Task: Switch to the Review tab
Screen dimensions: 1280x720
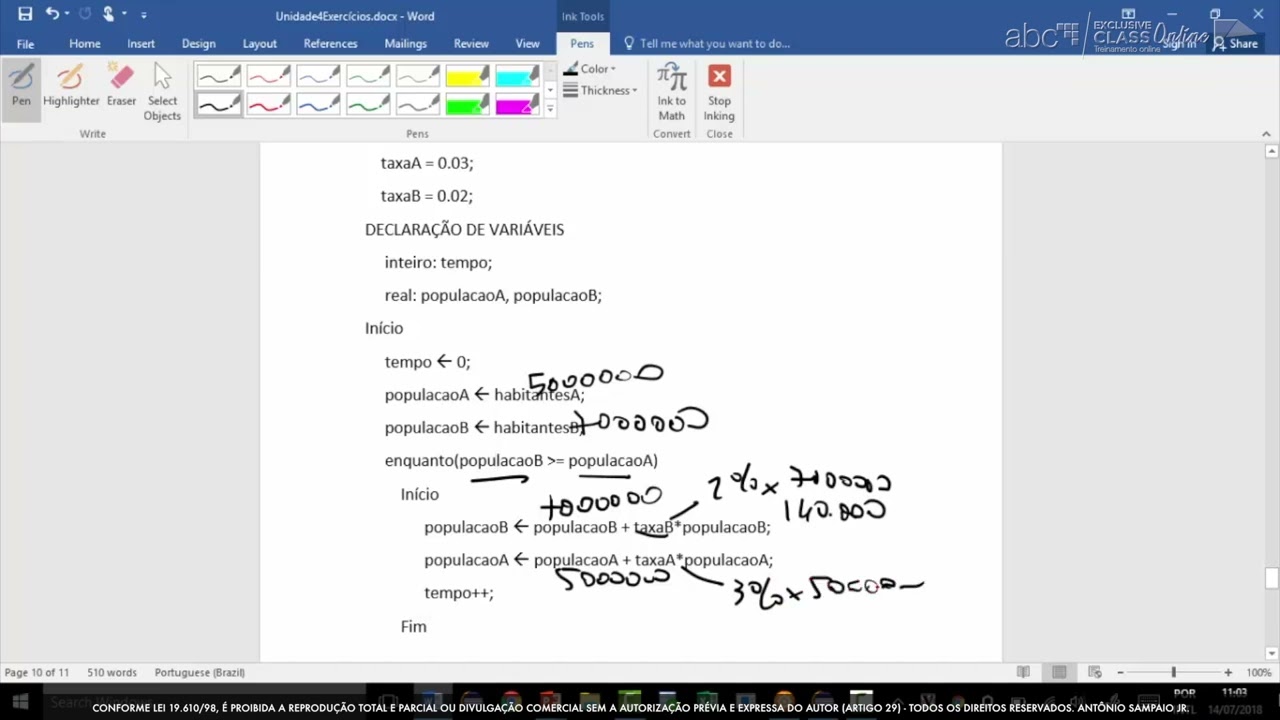Action: pyautogui.click(x=471, y=44)
